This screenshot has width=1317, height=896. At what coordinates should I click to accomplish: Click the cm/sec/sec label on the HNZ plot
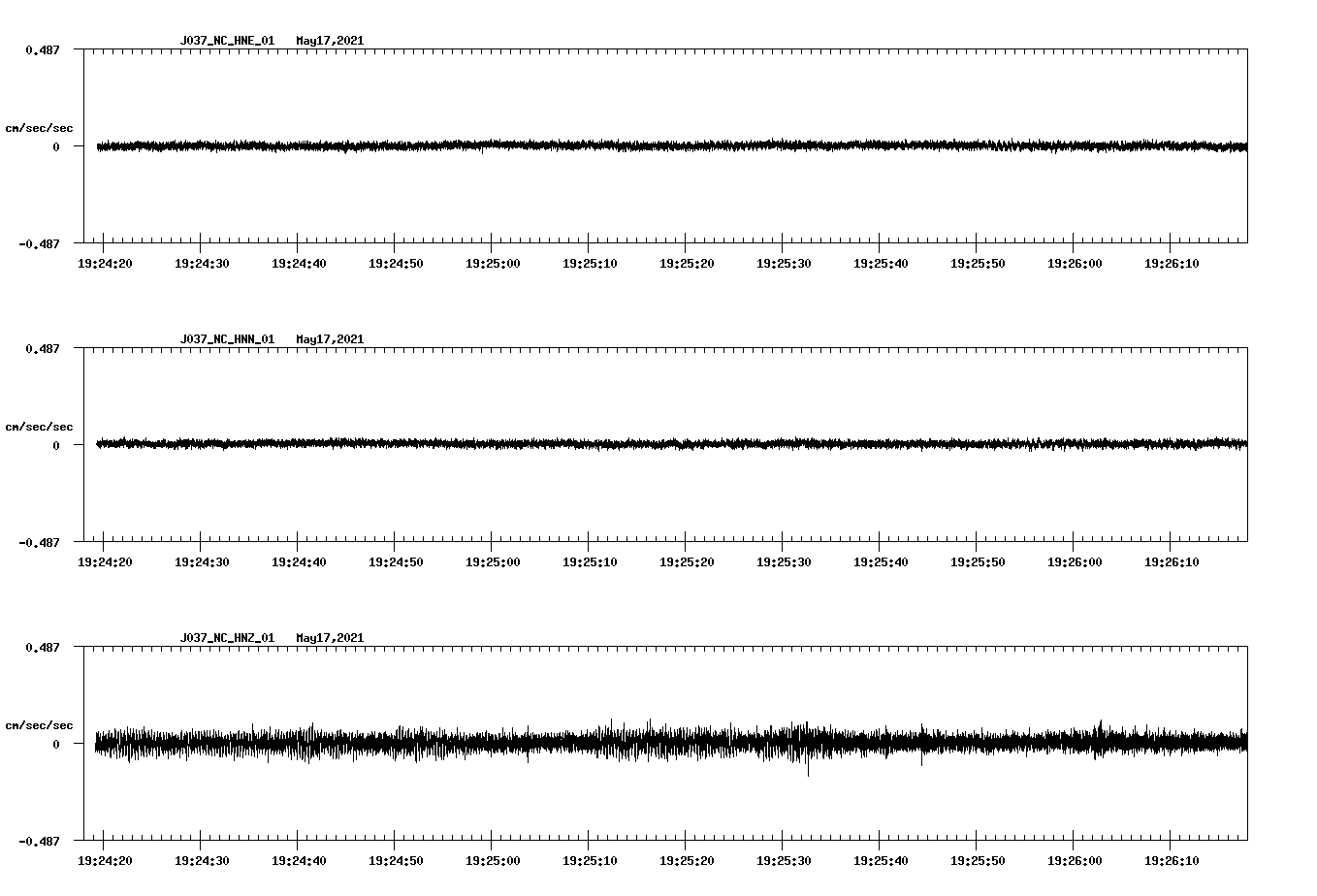(40, 723)
